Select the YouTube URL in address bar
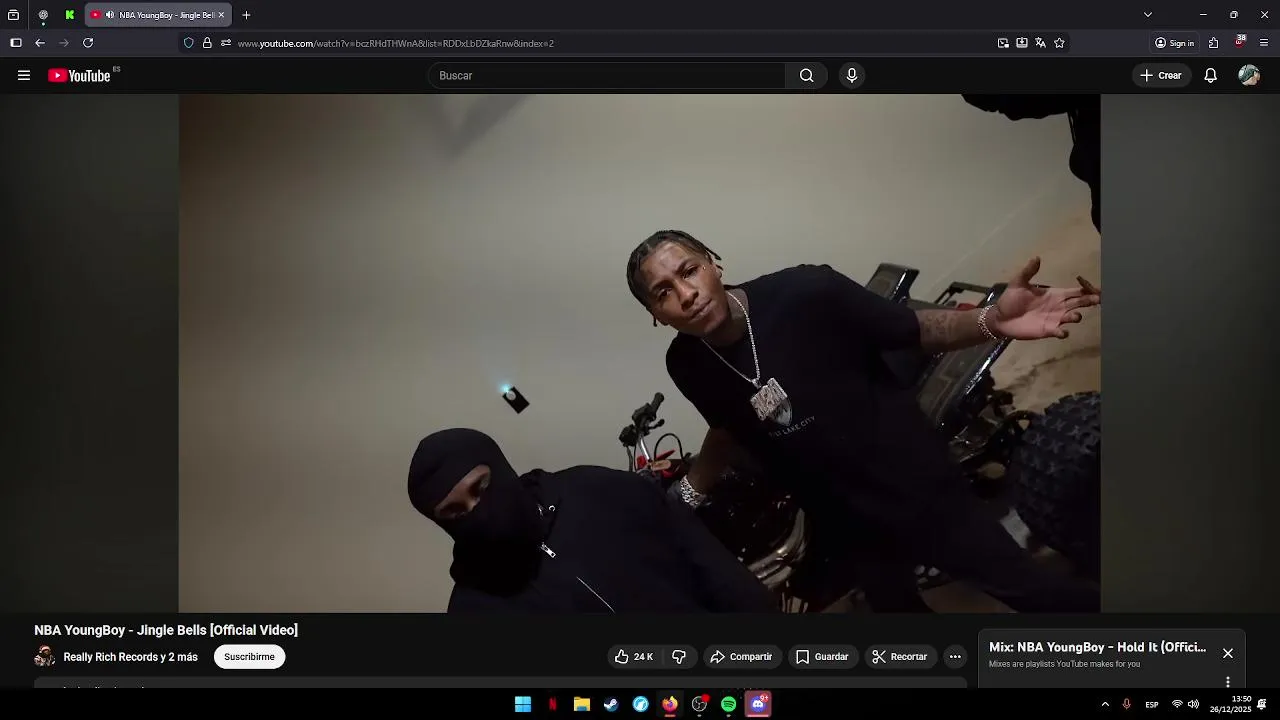The image size is (1280, 720). pyautogui.click(x=396, y=43)
